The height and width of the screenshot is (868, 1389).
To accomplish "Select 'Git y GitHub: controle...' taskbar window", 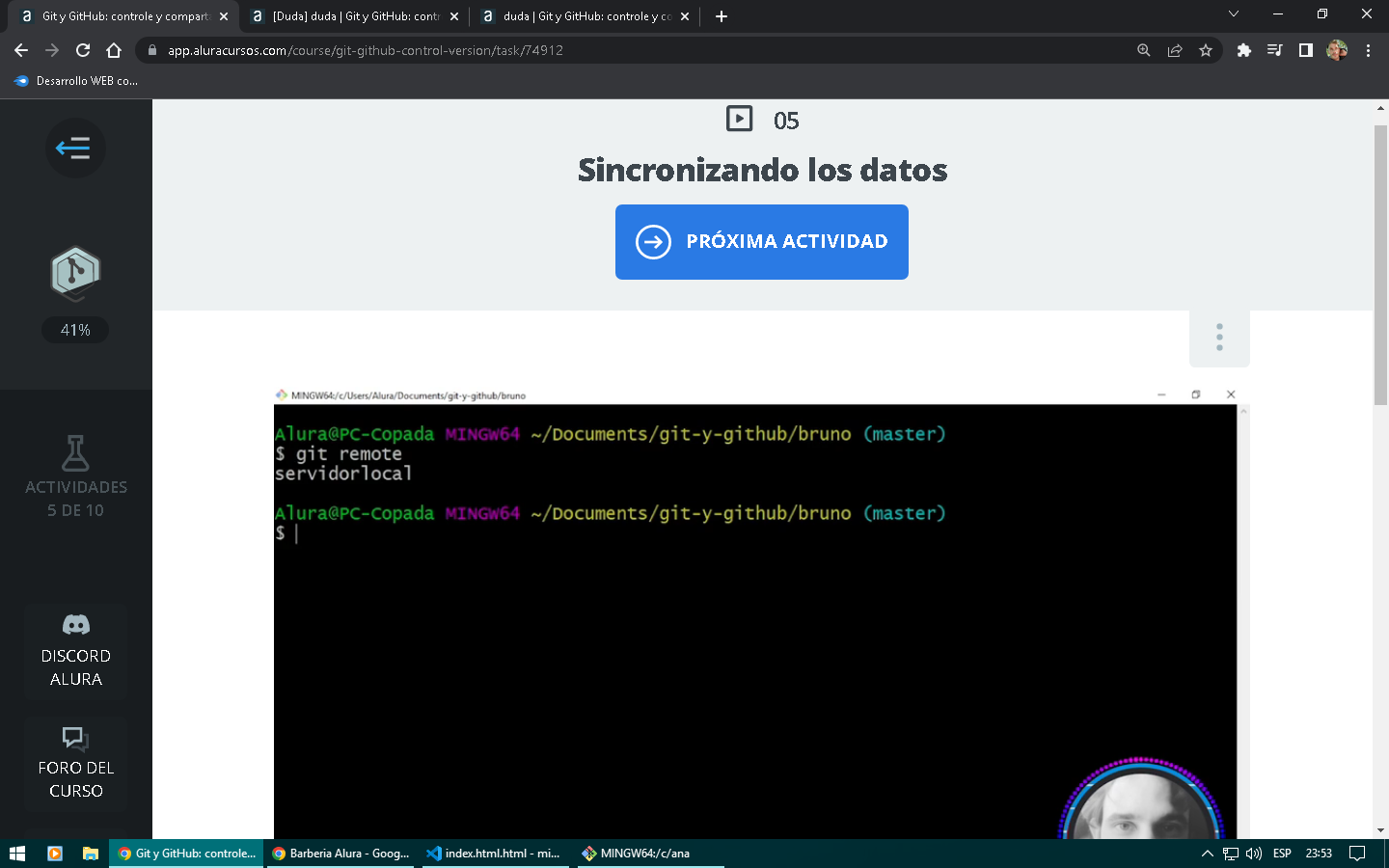I will pos(186,854).
